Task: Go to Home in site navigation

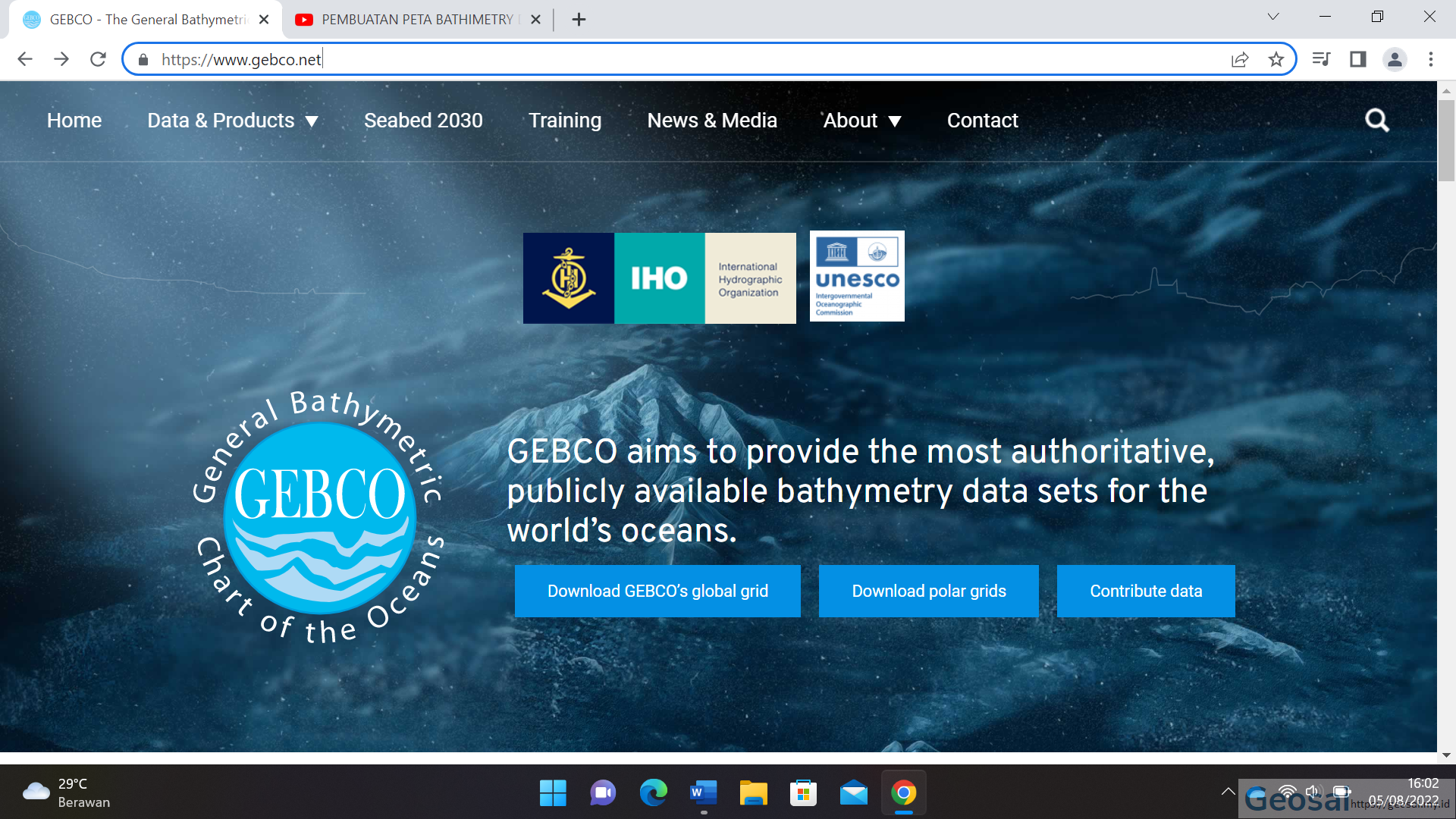Action: click(x=74, y=121)
